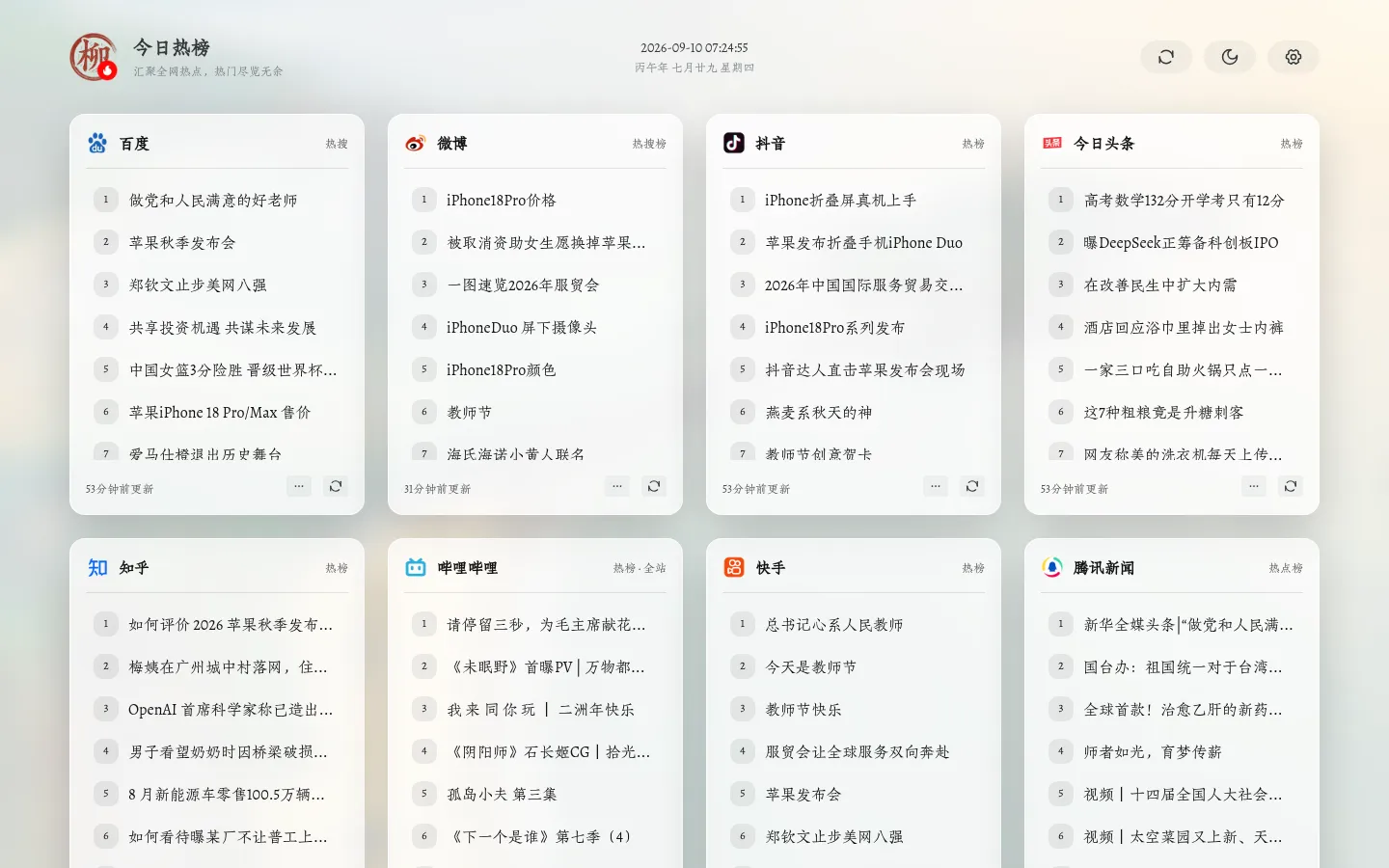Screen dimensions: 1389x868
Task: Refresh the 百度 card
Action: point(336,486)
